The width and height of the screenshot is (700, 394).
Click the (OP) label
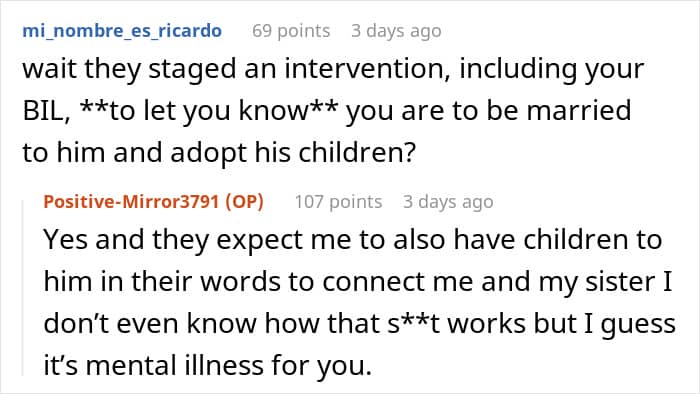(x=244, y=202)
